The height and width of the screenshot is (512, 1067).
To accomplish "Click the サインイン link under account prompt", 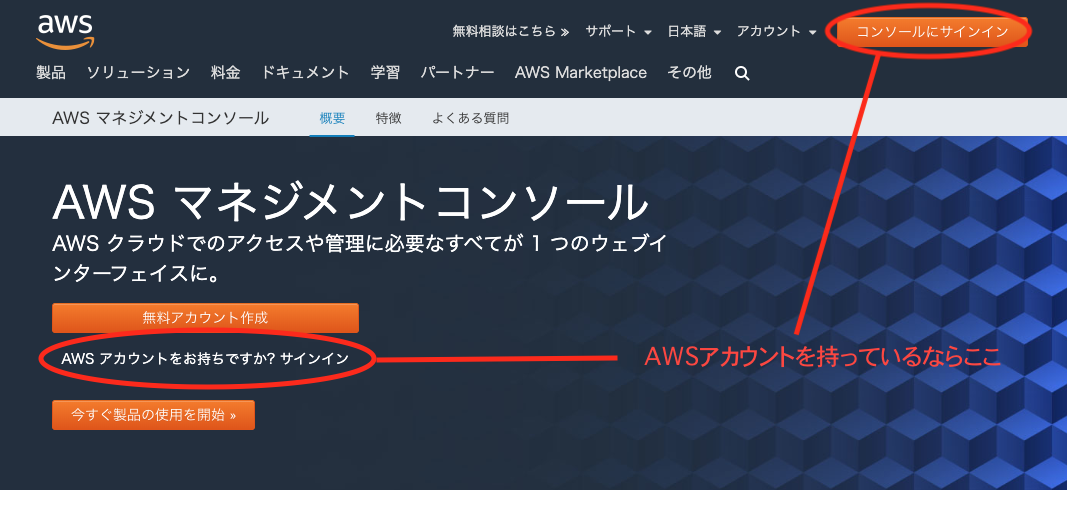I will [314, 358].
